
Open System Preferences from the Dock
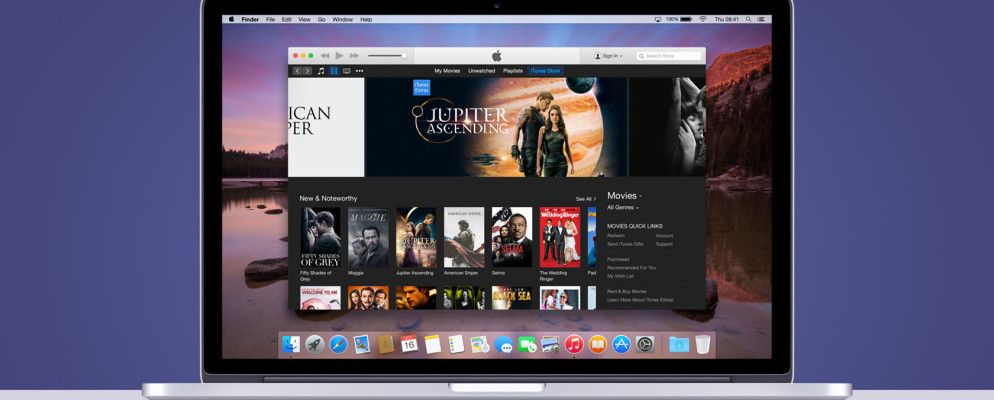(645, 344)
